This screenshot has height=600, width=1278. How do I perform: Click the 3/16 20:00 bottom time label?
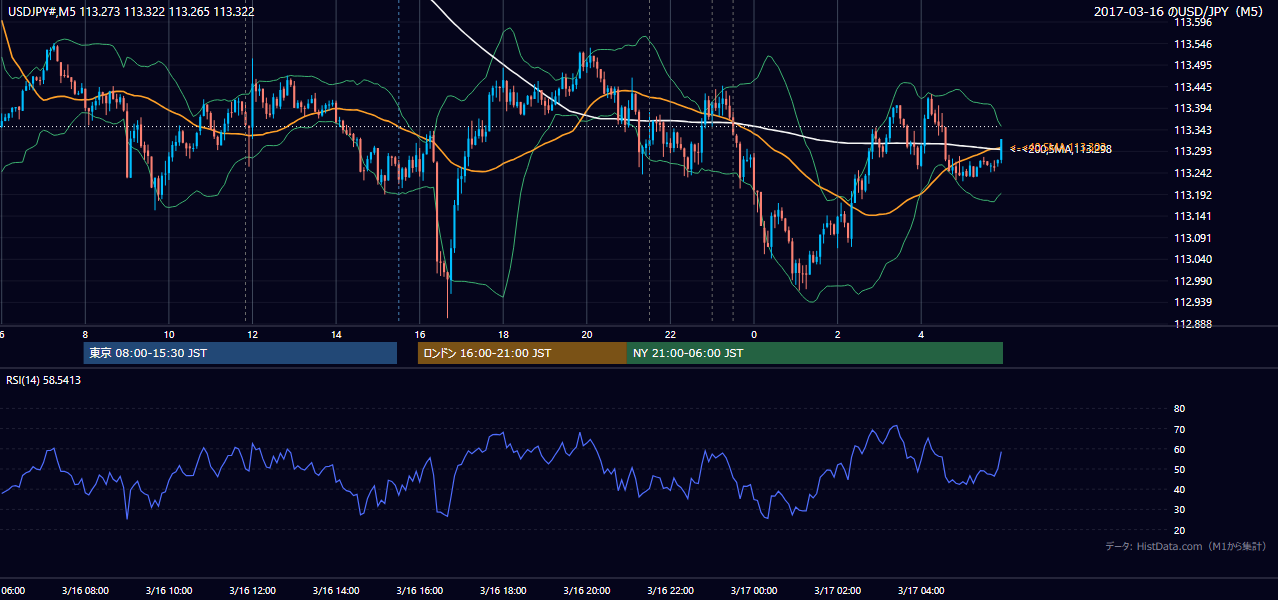[x=587, y=590]
